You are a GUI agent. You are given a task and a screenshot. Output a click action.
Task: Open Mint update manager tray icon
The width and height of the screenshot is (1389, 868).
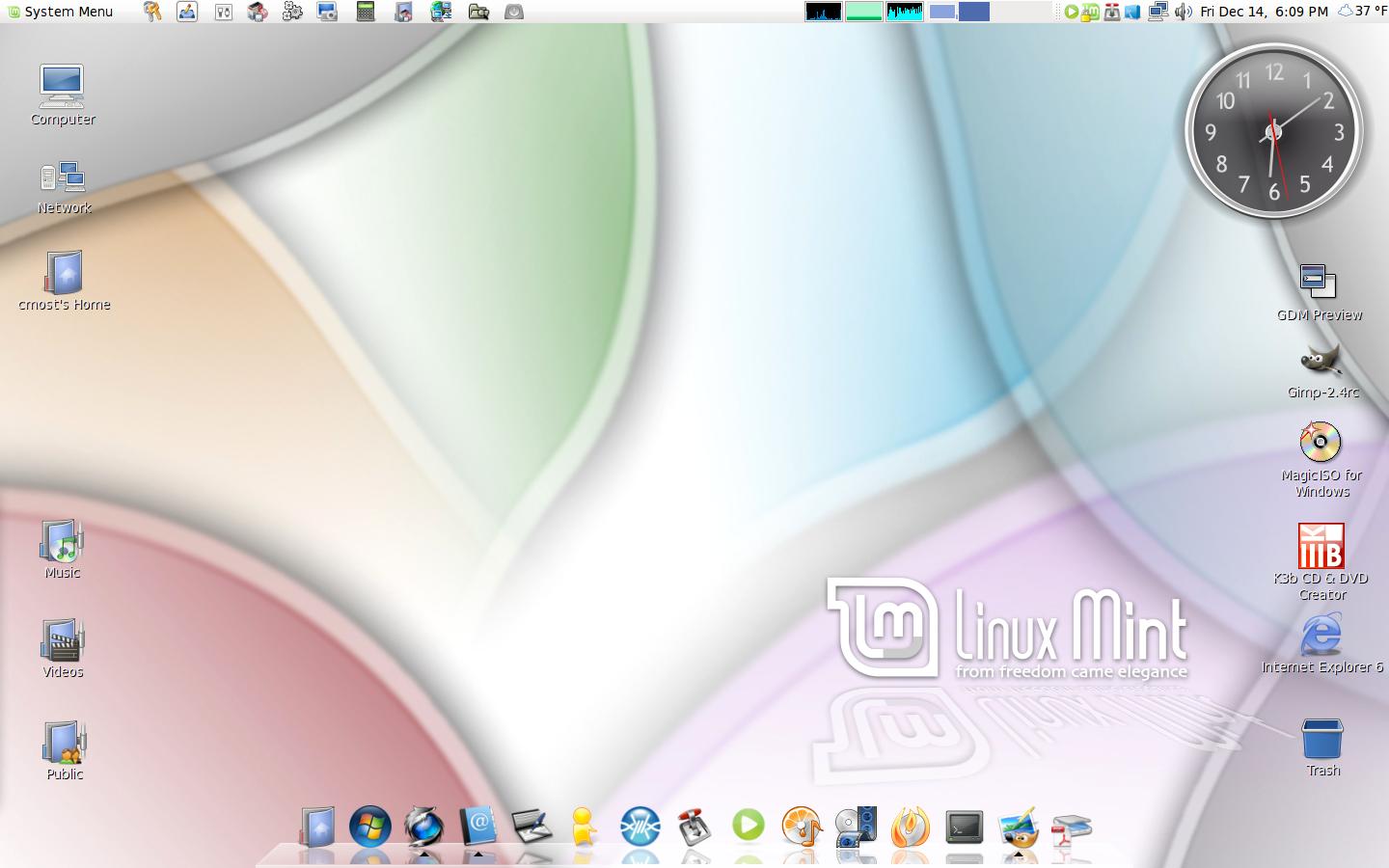point(1090,12)
